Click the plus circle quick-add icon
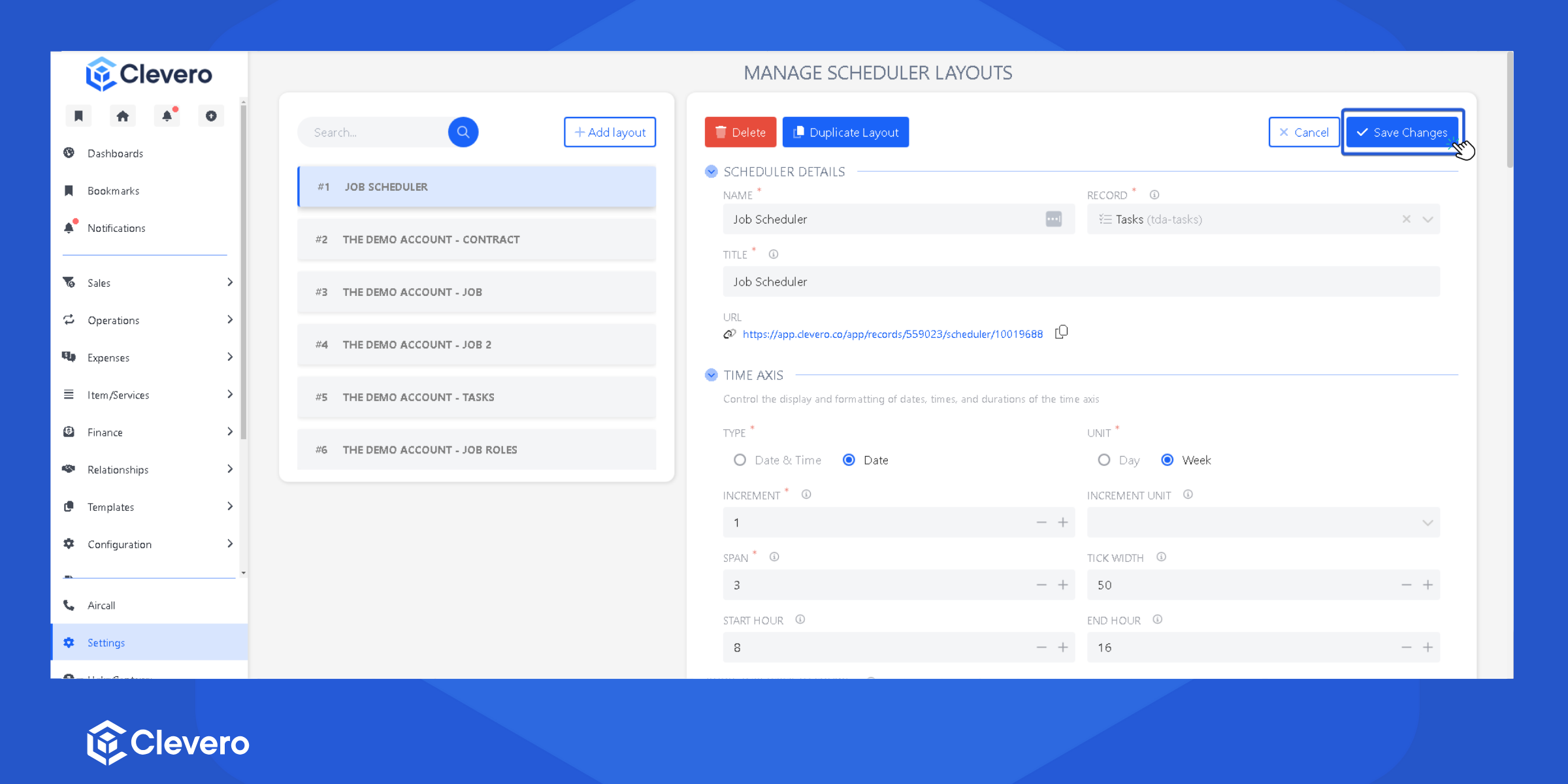This screenshot has height=784, width=1568. pyautogui.click(x=211, y=116)
